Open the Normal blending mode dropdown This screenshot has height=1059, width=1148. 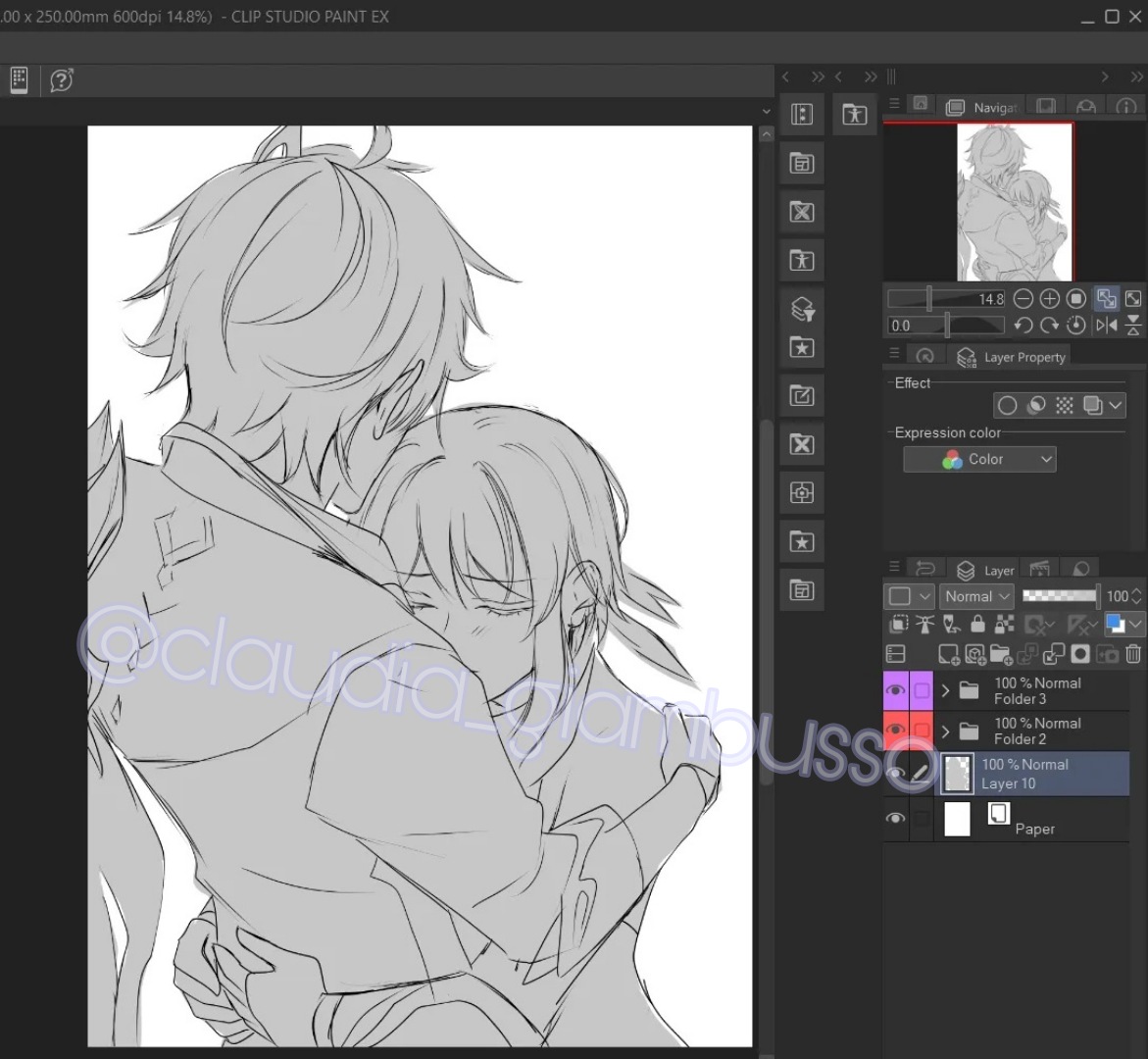(977, 597)
